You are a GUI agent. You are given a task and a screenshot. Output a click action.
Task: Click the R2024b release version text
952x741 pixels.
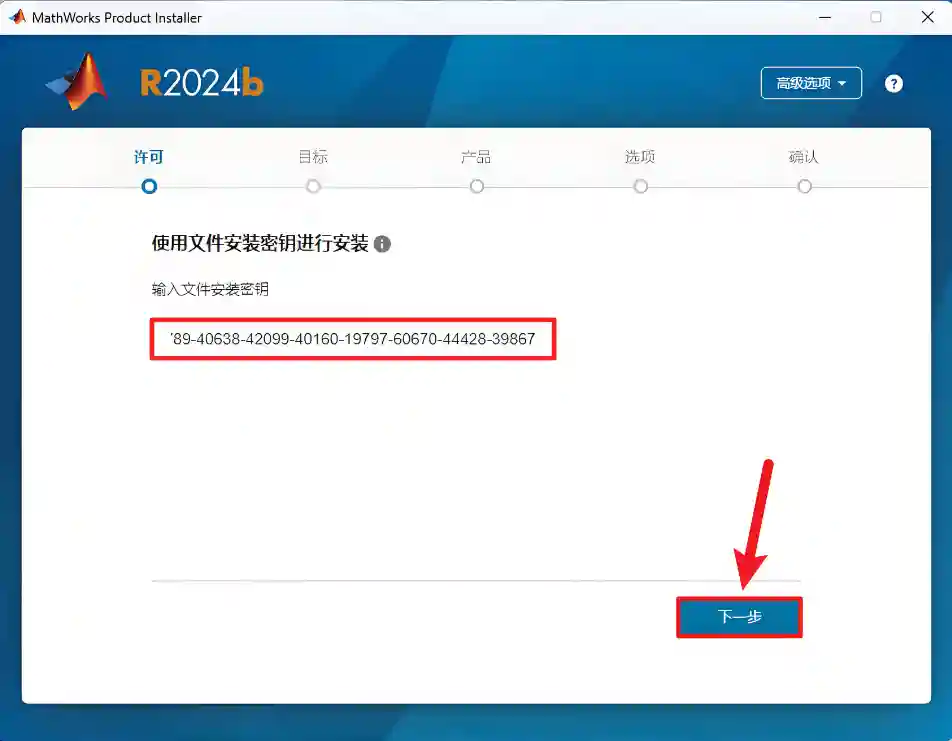[202, 84]
